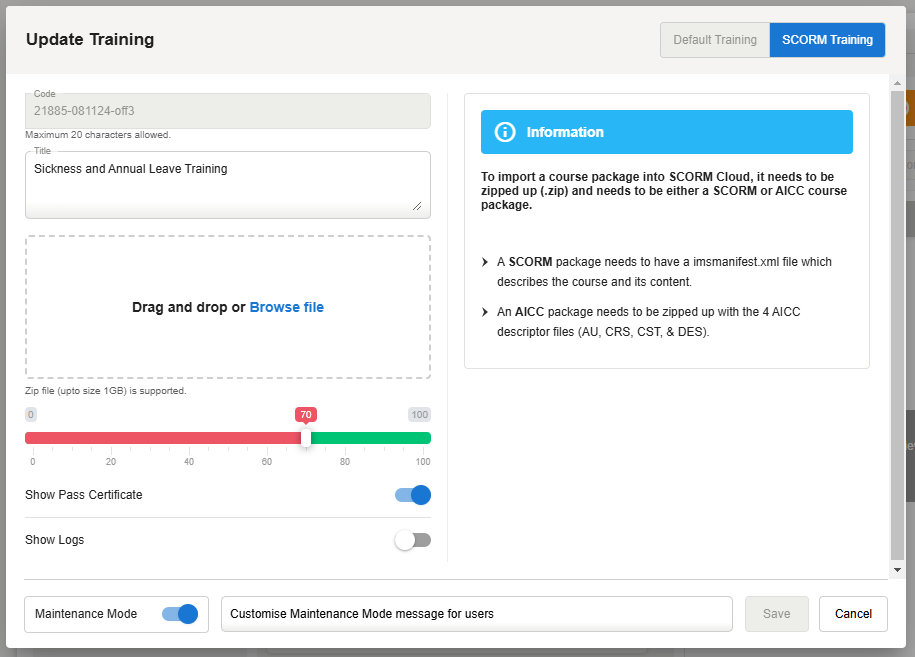The height and width of the screenshot is (657, 915).
Task: Click the chevron beside AICC package bullet
Action: tap(485, 312)
